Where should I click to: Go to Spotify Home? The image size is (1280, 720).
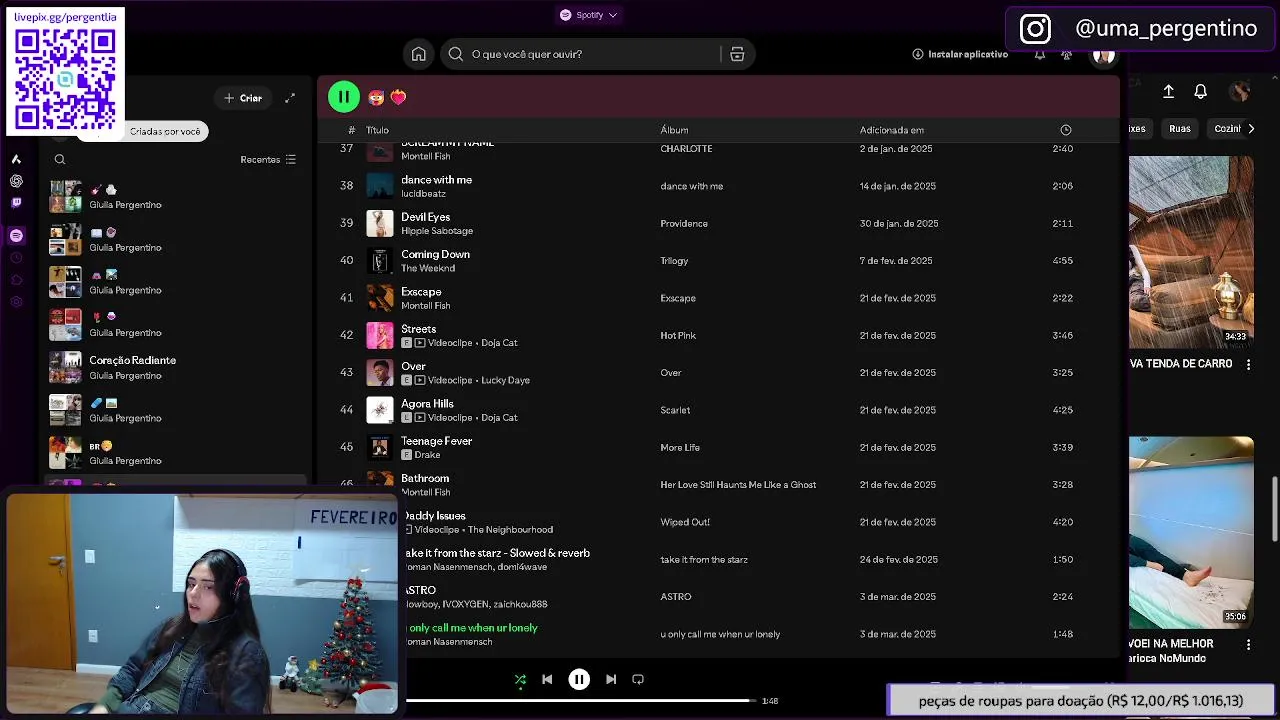[x=419, y=54]
